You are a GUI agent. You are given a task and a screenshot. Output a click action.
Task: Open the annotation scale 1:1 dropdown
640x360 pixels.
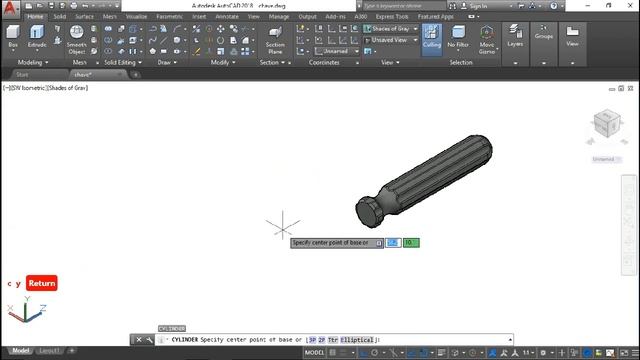[x=529, y=353]
